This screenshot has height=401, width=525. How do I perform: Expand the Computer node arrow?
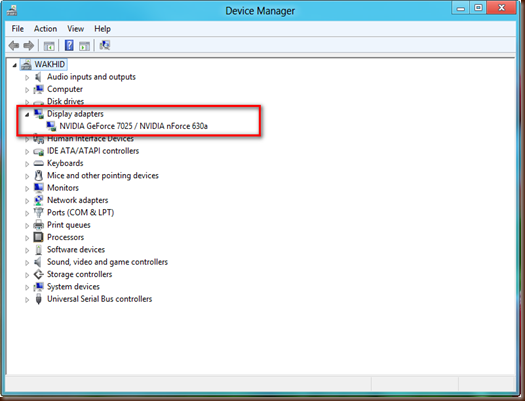point(27,90)
